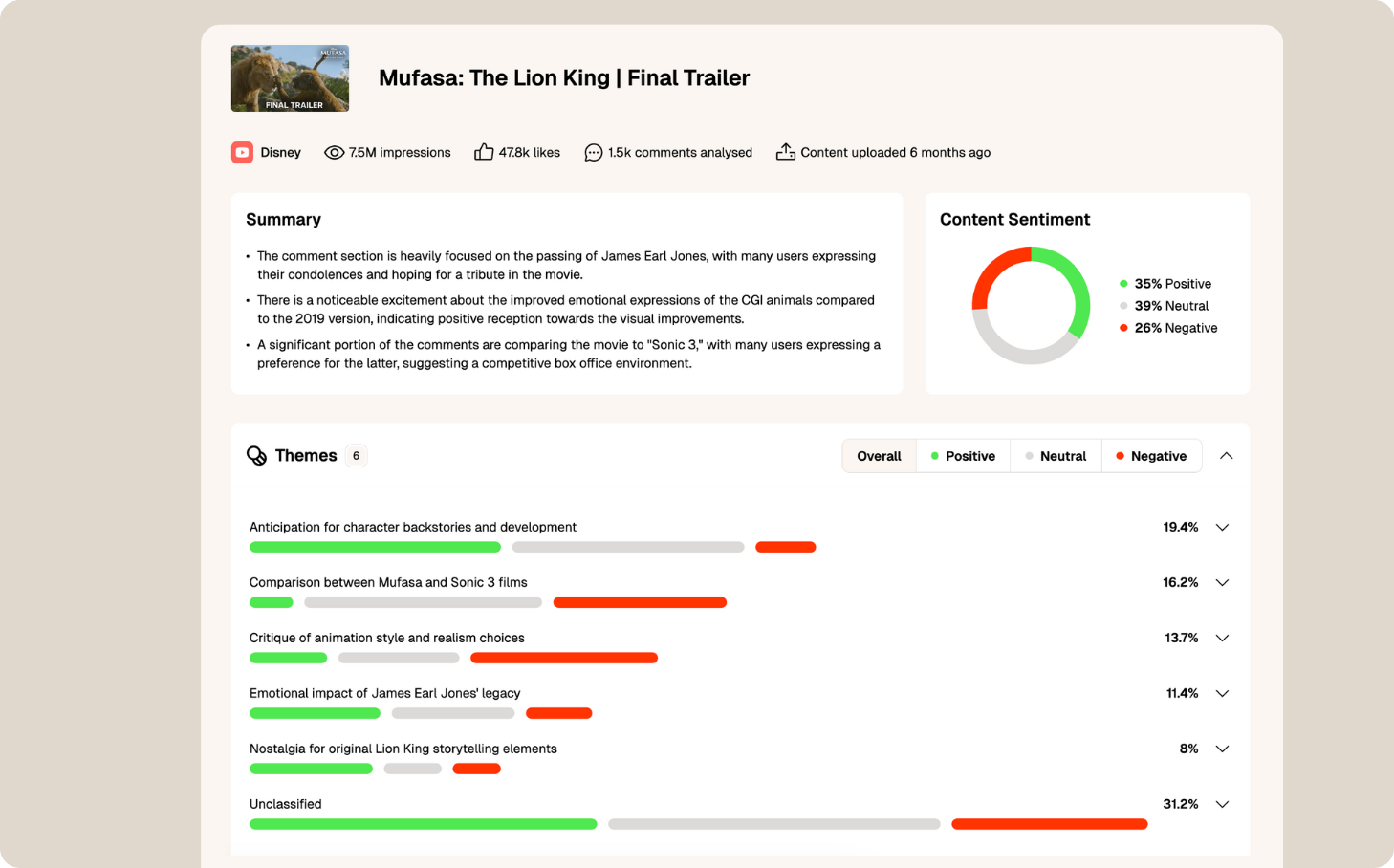Viewport: 1394px width, 868px height.
Task: Expand the James Earl Jones' legacy theme
Action: point(1222,694)
